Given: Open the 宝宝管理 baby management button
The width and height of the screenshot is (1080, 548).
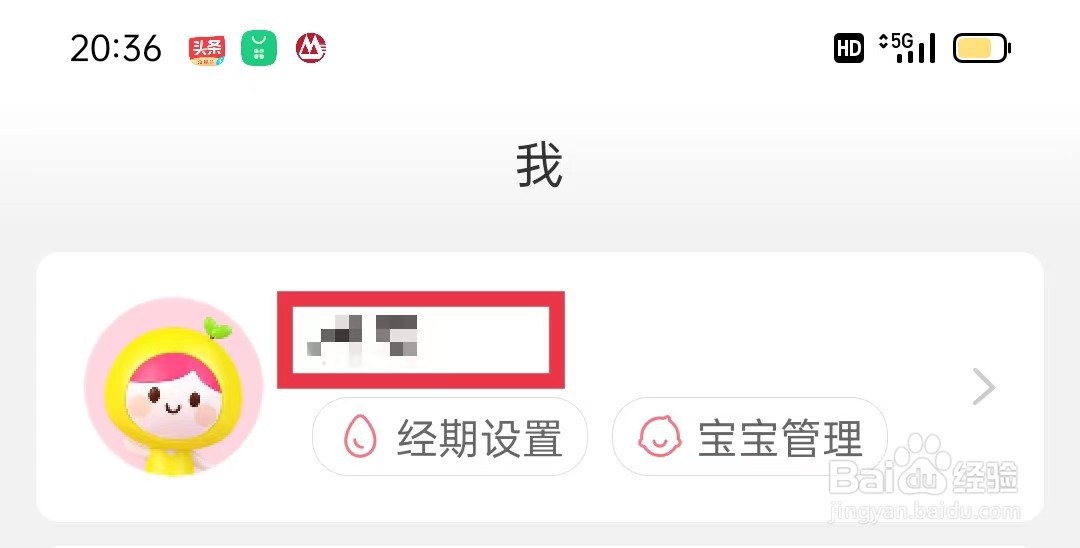Looking at the screenshot, I should point(749,437).
